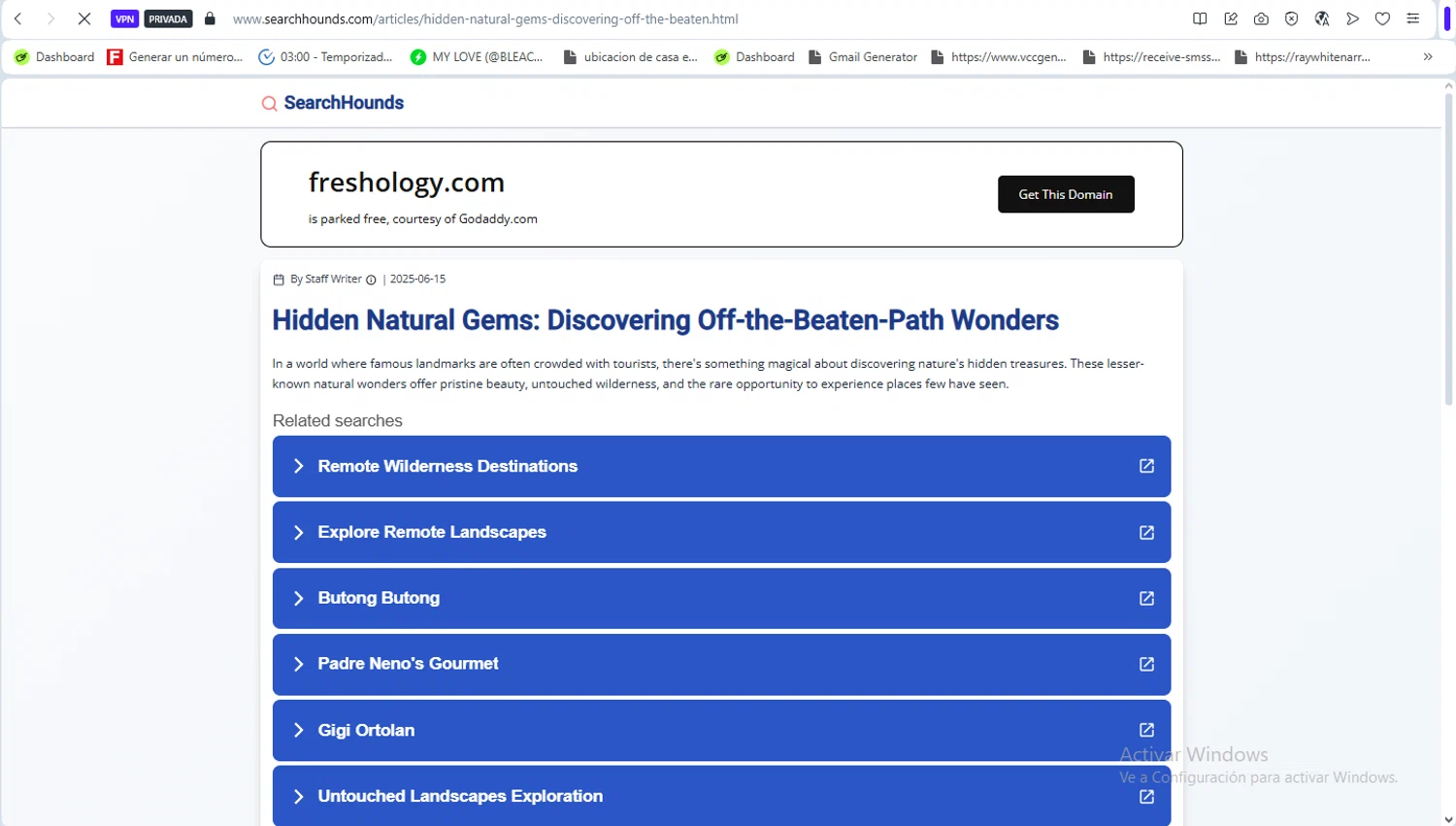Click the pin/edit page icon in toolbar
1456x826 pixels.
point(1231,18)
